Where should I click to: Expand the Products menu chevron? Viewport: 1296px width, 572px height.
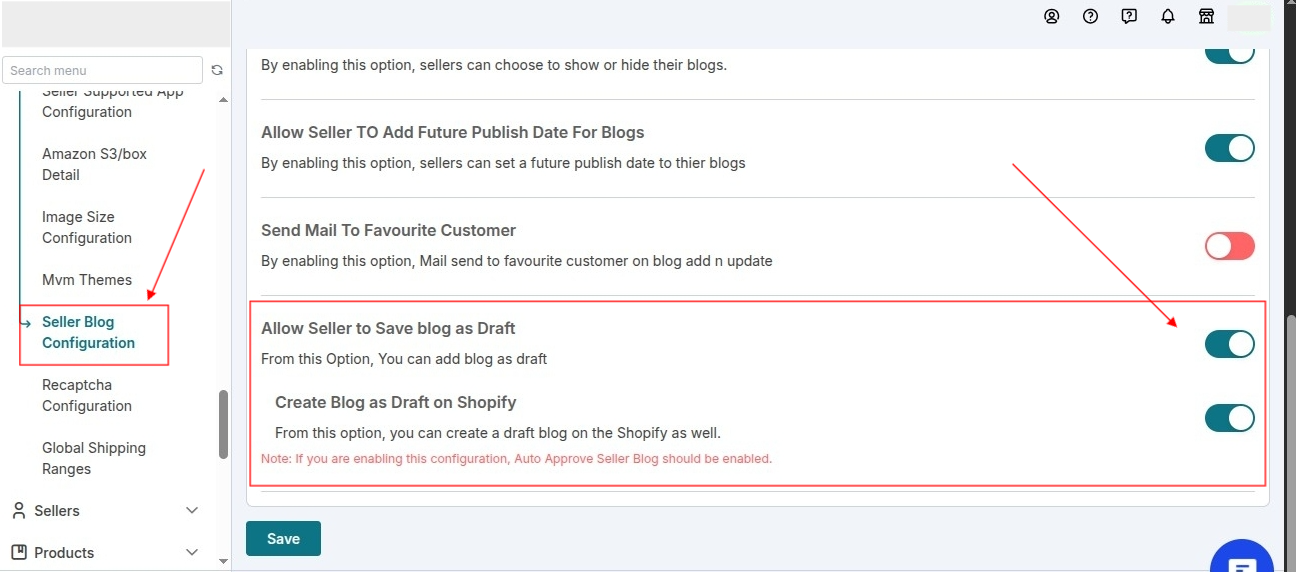[x=193, y=553]
